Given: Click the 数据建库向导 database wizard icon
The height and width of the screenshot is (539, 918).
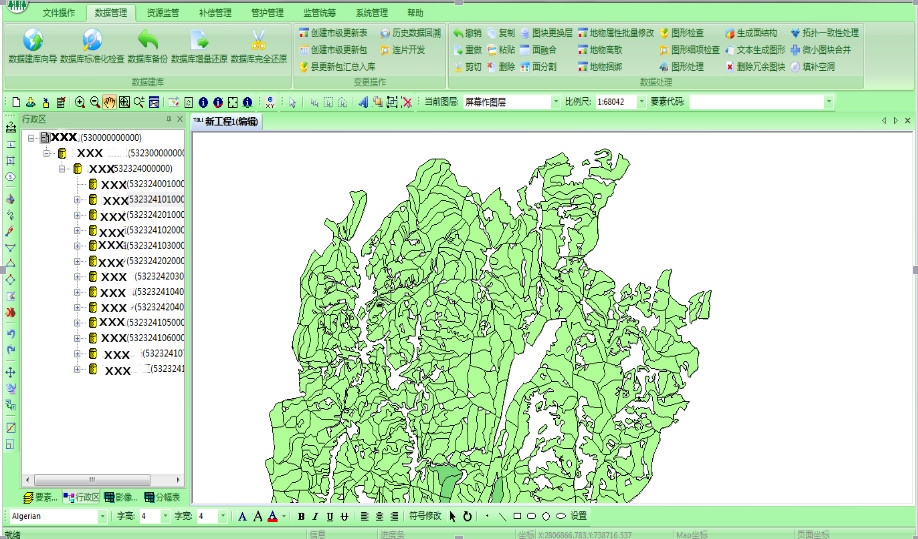Looking at the screenshot, I should 33,41.
